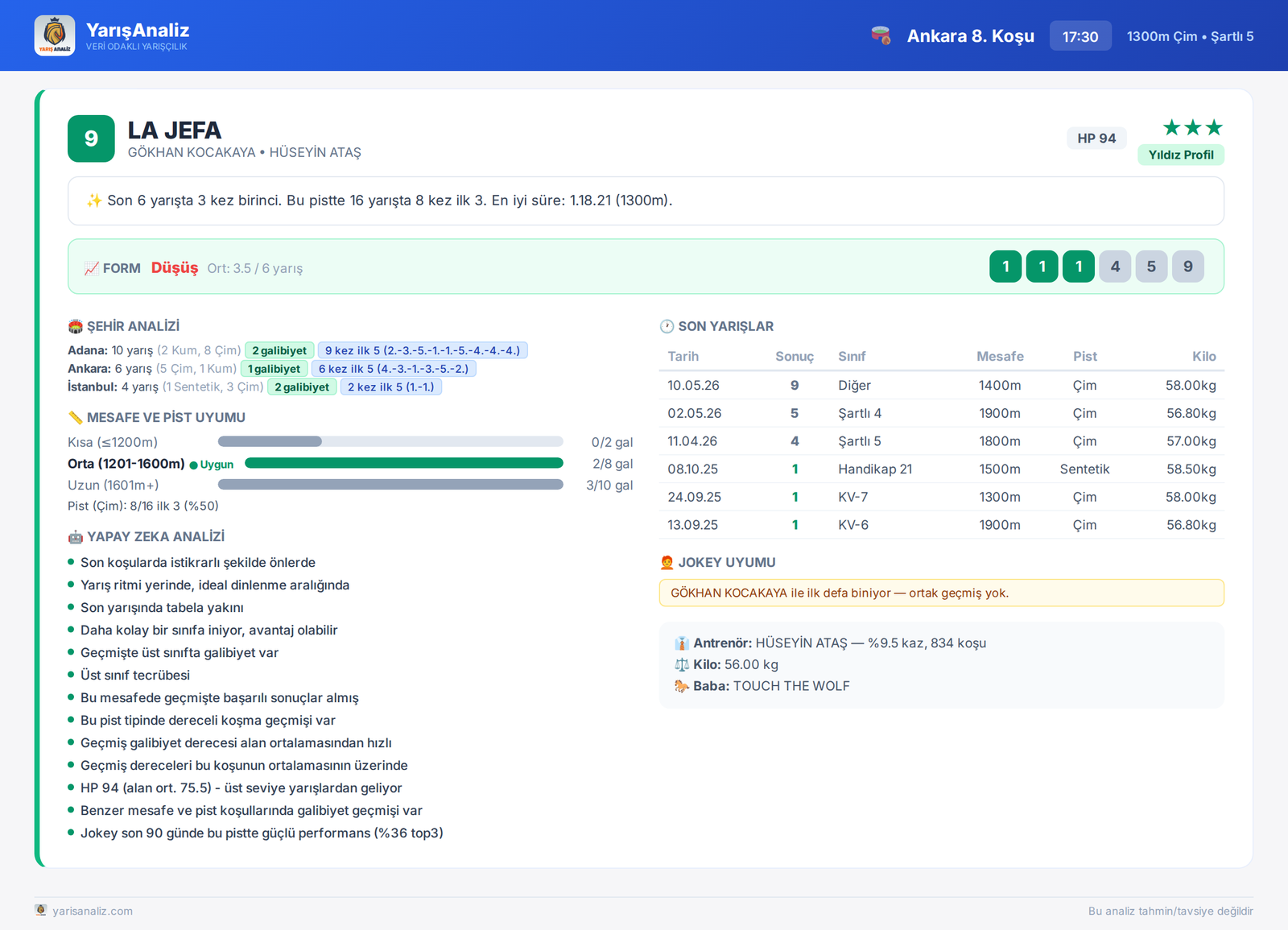This screenshot has width=1288, height=930.
Task: Click the grey form badge showing 4
Action: [x=1115, y=267]
